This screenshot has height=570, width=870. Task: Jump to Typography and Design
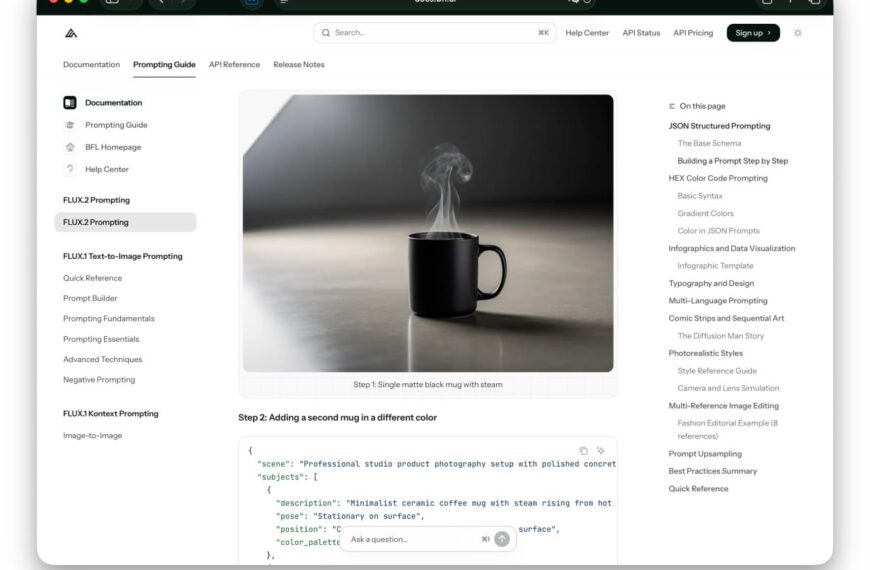711,283
